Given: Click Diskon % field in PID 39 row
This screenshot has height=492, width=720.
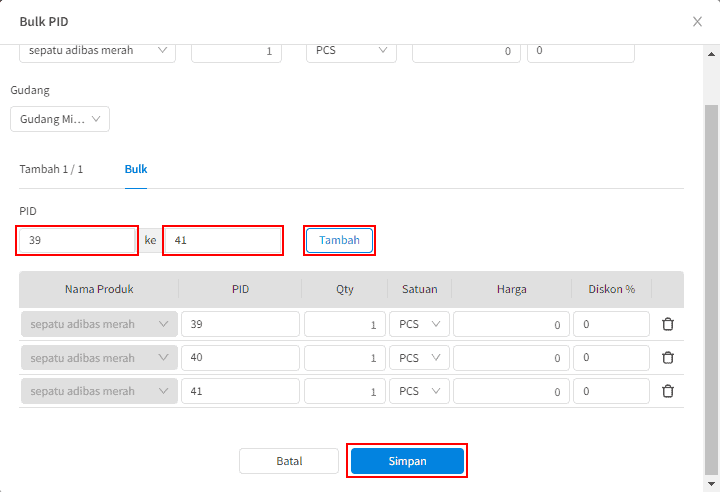Looking at the screenshot, I should tap(611, 324).
